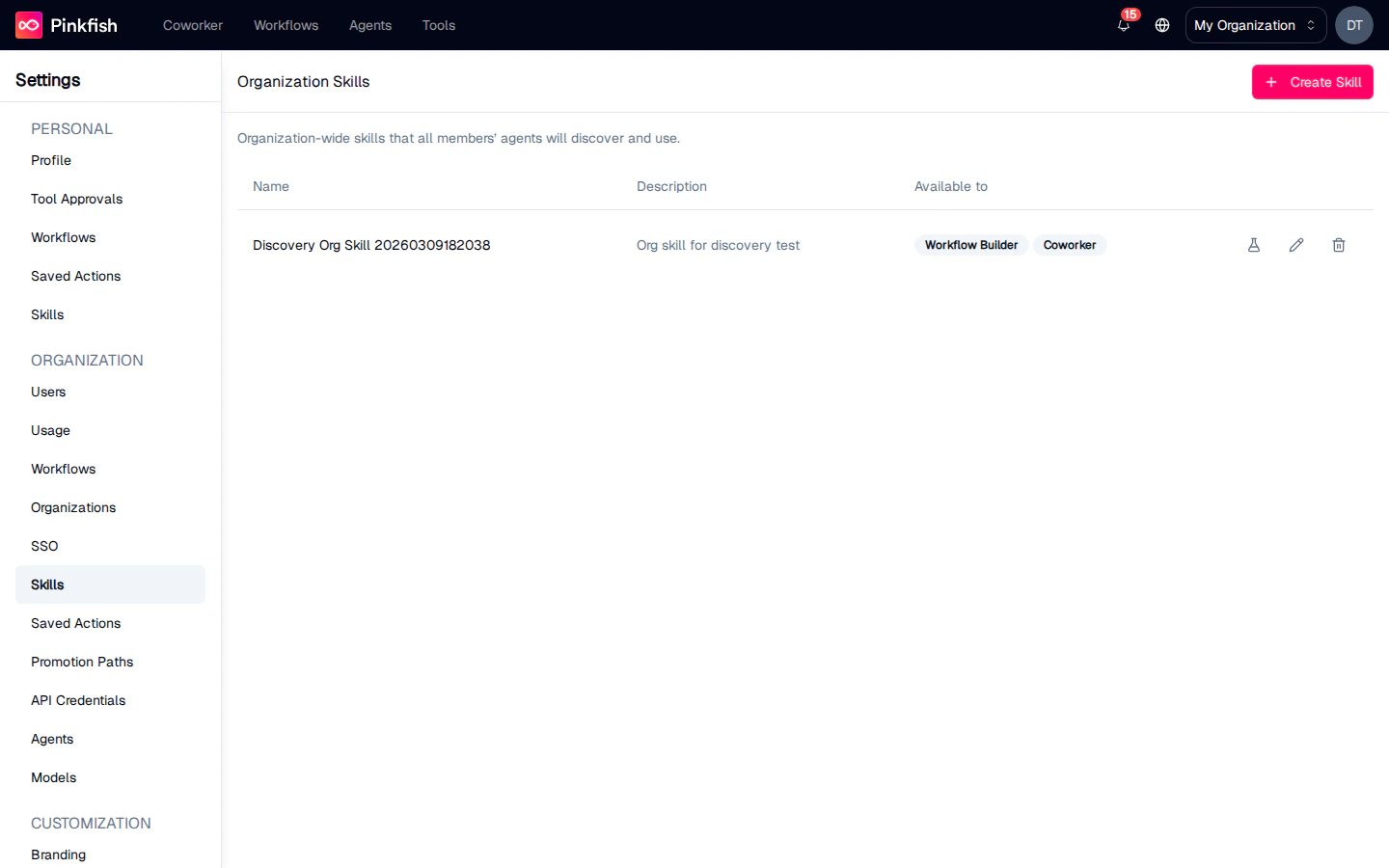Open the DT profile avatar
Image resolution: width=1389 pixels, height=868 pixels.
(x=1353, y=25)
